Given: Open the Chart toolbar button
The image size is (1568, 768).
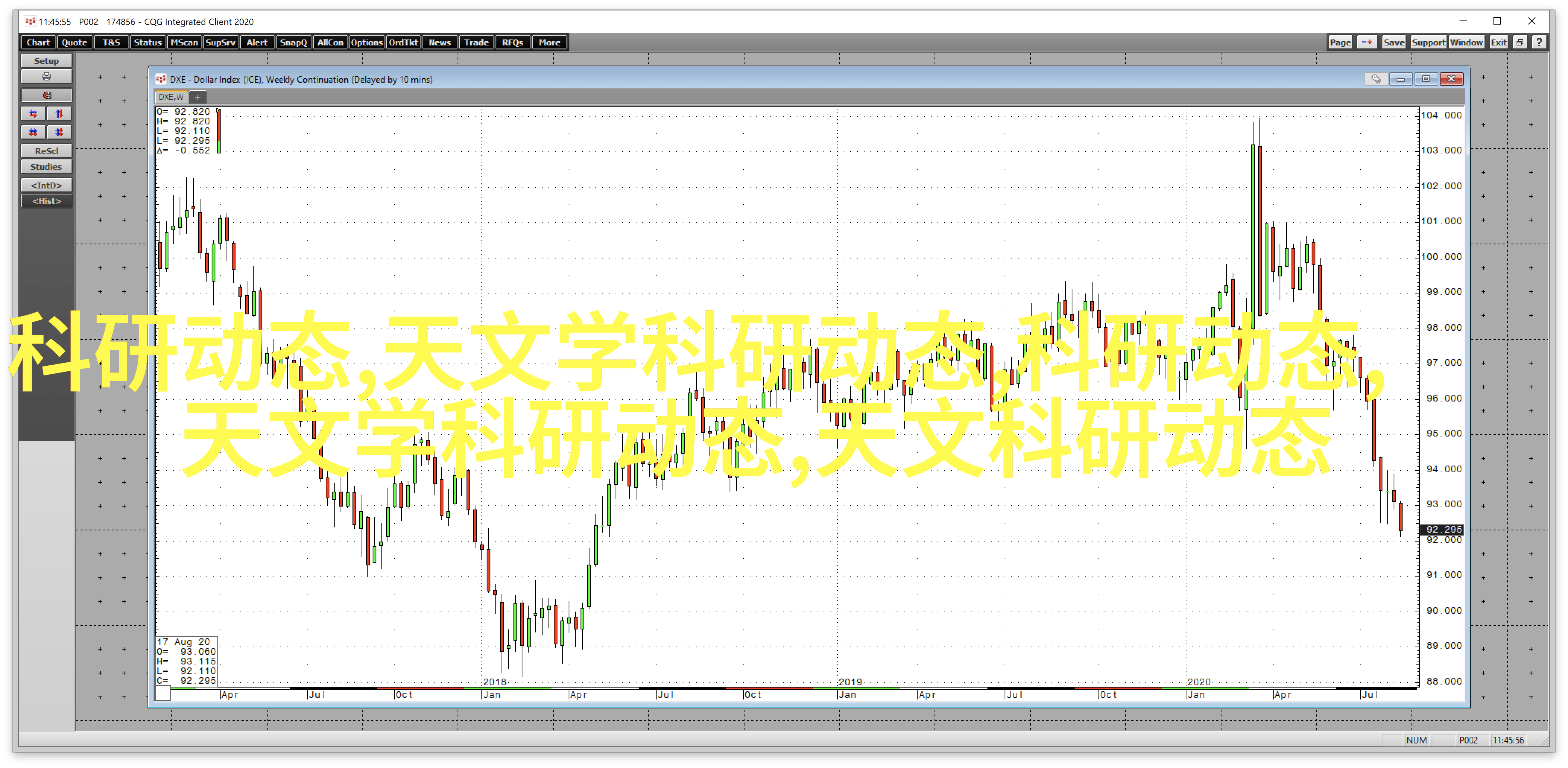Looking at the screenshot, I should (38, 42).
